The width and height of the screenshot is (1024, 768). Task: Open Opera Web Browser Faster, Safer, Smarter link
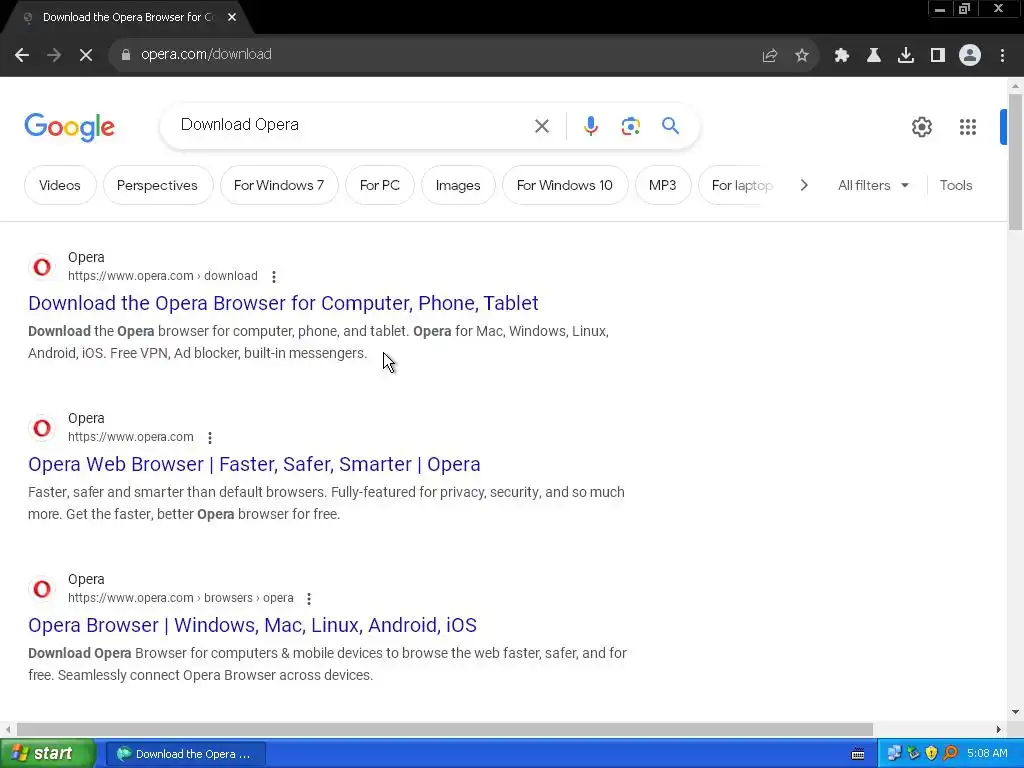pos(254,464)
